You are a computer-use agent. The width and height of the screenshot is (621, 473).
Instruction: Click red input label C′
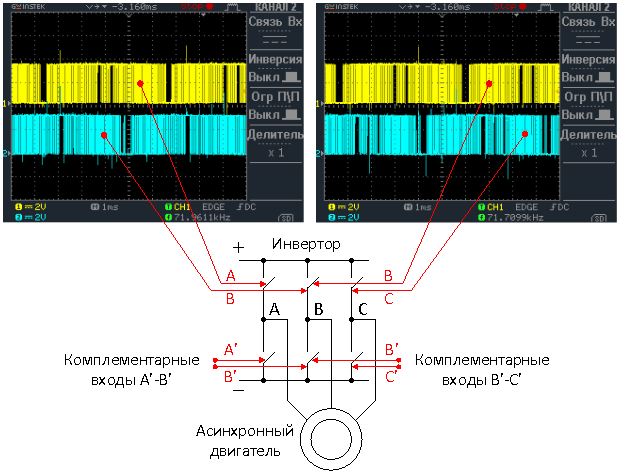391,377
